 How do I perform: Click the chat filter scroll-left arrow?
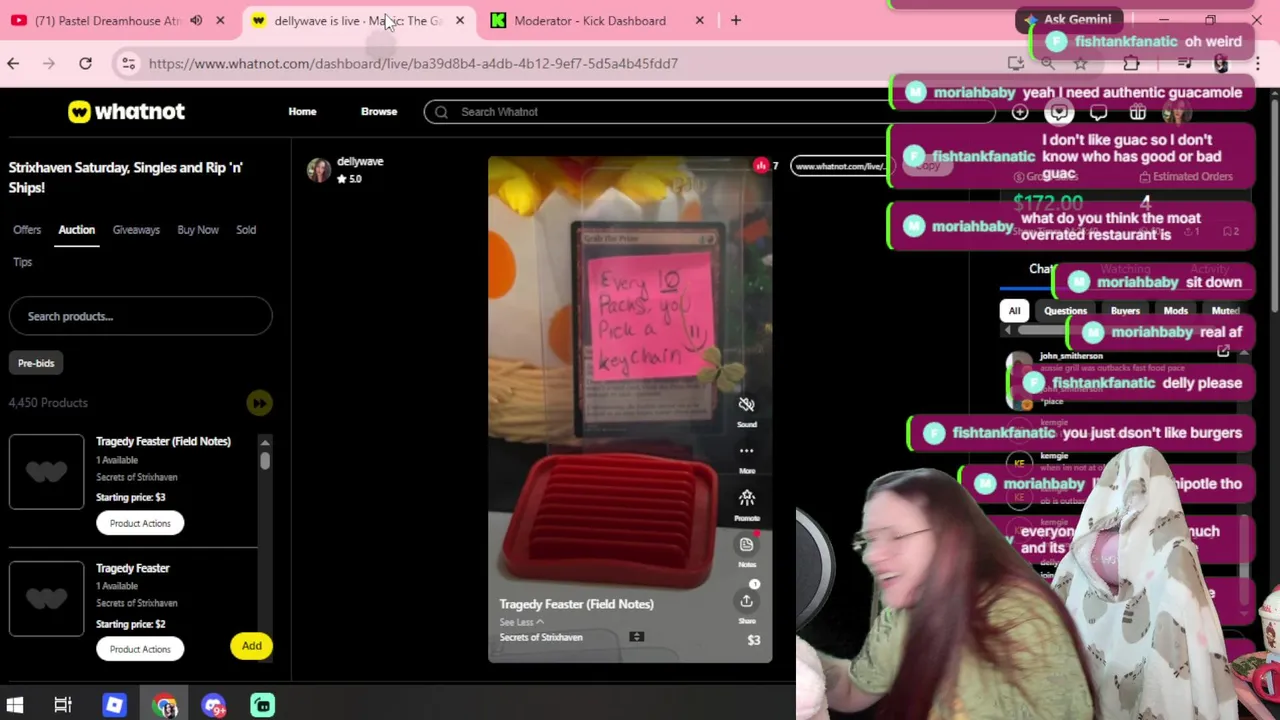point(1007,330)
